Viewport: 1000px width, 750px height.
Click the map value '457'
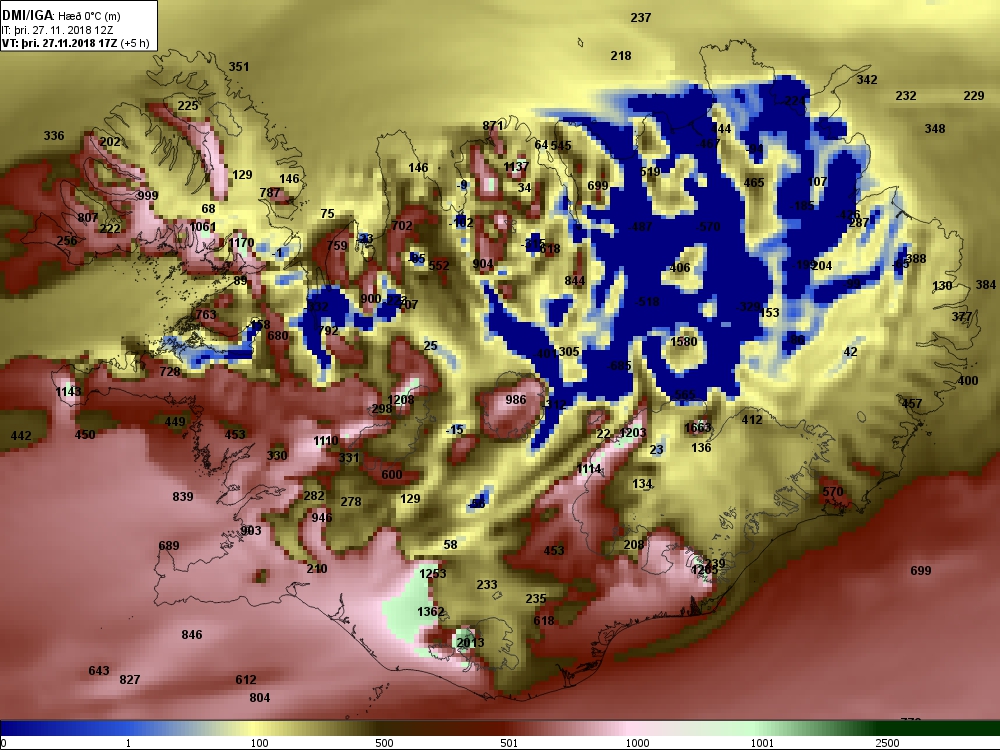(x=911, y=404)
